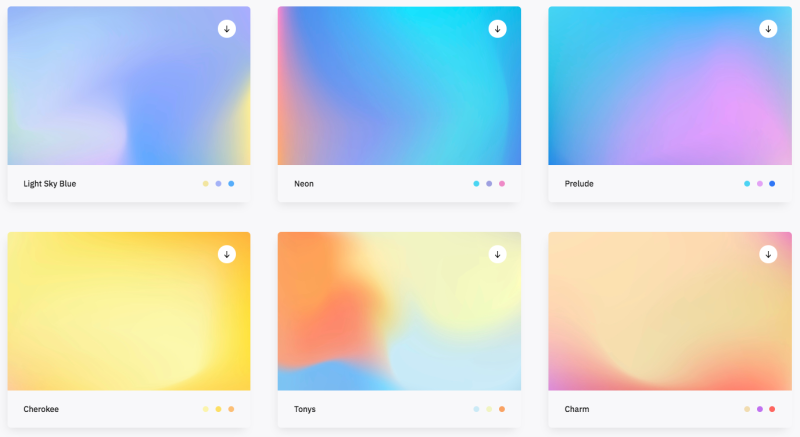Pick the violet dot on Prelude card

tap(760, 184)
